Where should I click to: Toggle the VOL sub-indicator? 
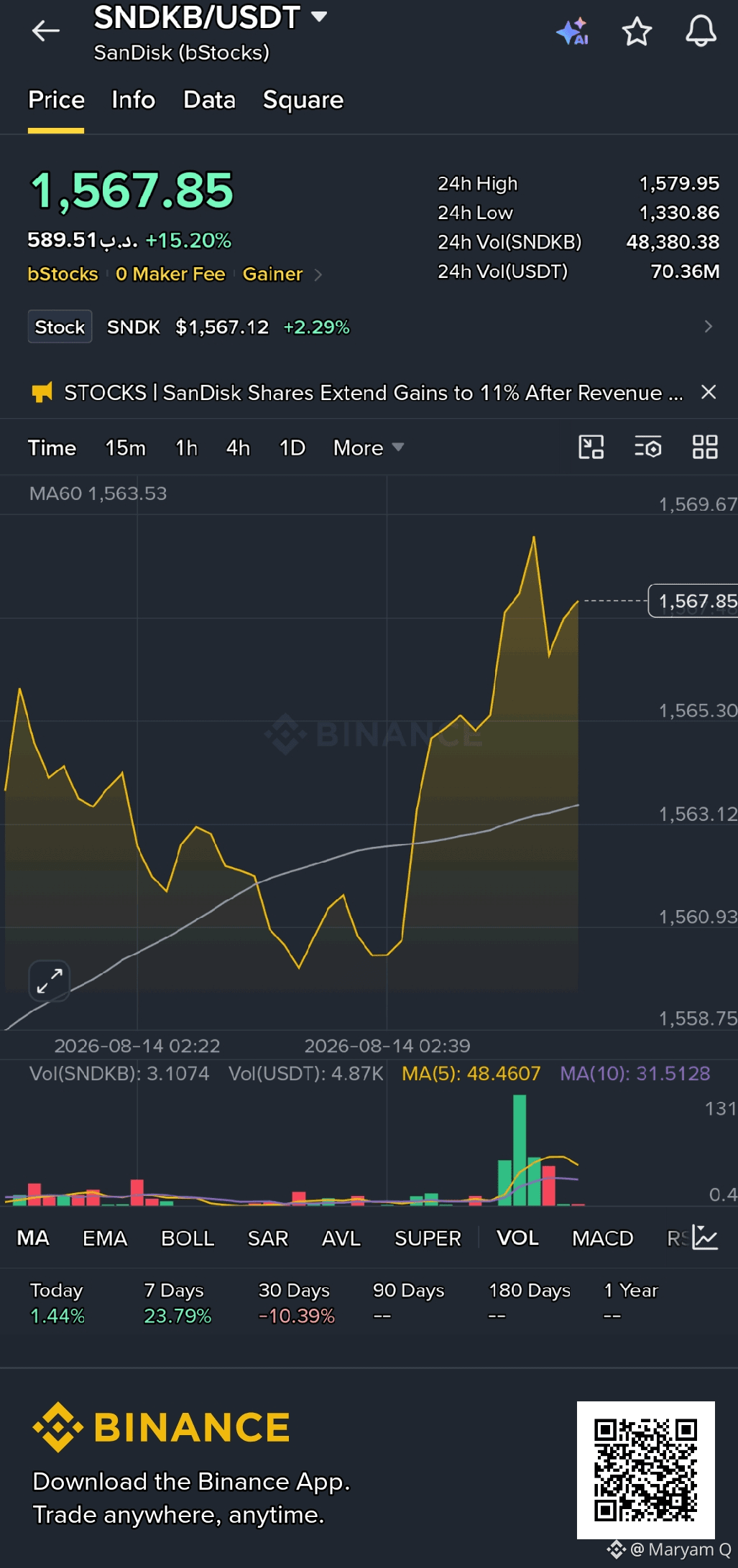click(517, 1238)
